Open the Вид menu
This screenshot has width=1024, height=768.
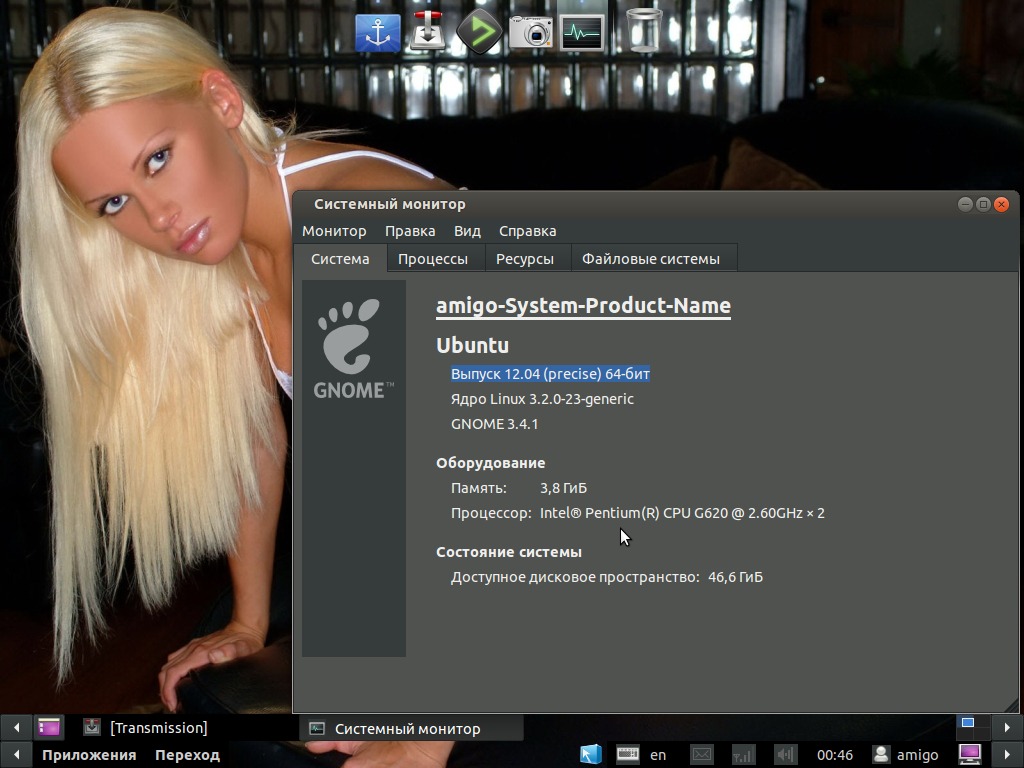(467, 231)
